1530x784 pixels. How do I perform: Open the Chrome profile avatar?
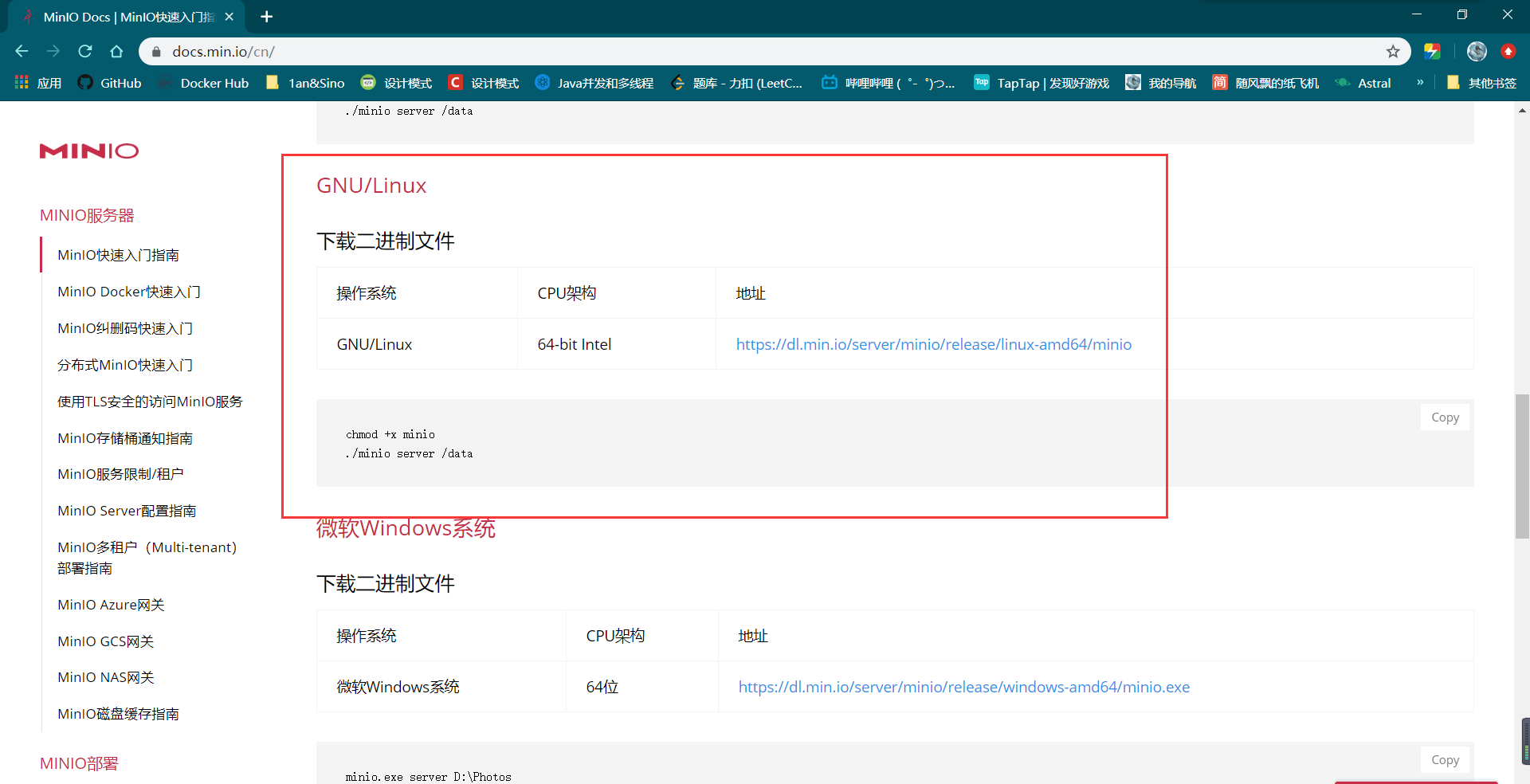1477,51
